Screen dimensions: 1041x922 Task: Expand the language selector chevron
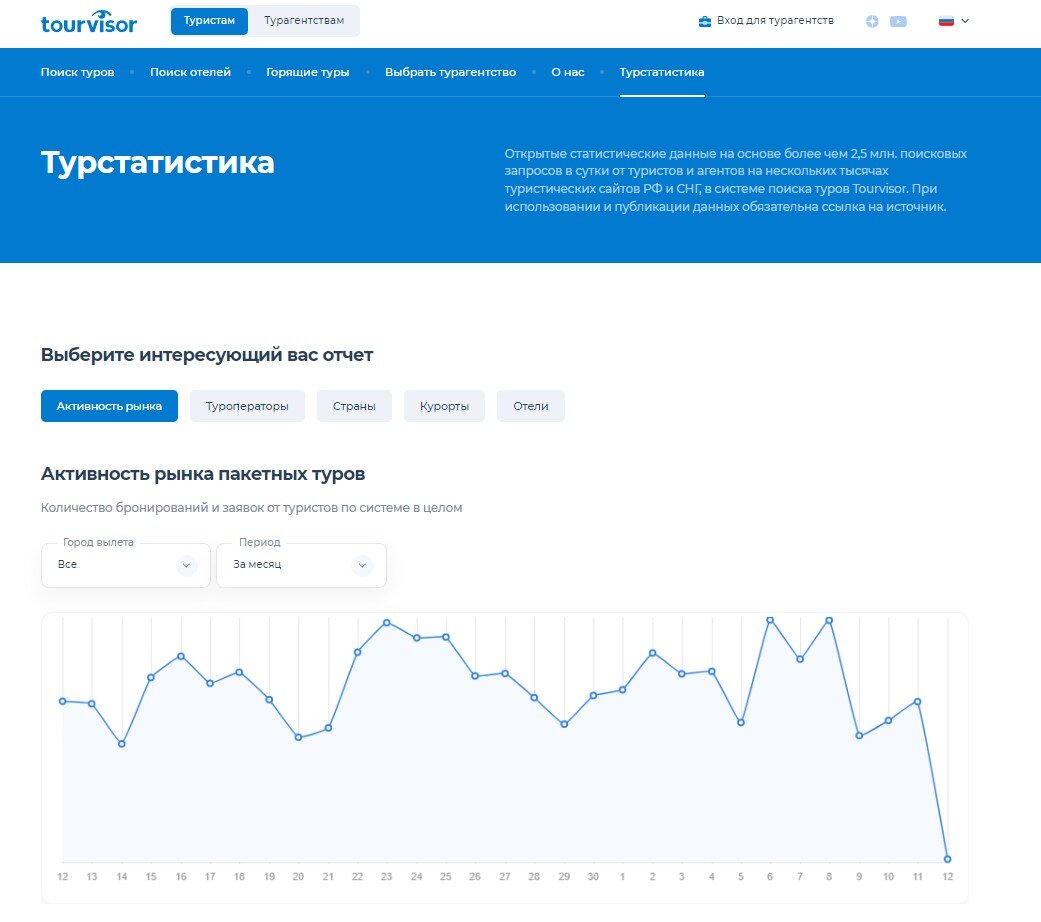(965, 21)
